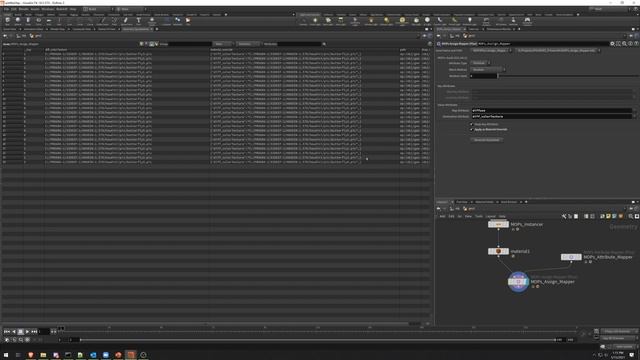
Task: Open the Destination Attribute field dropdown arrow
Action: (x=634, y=116)
